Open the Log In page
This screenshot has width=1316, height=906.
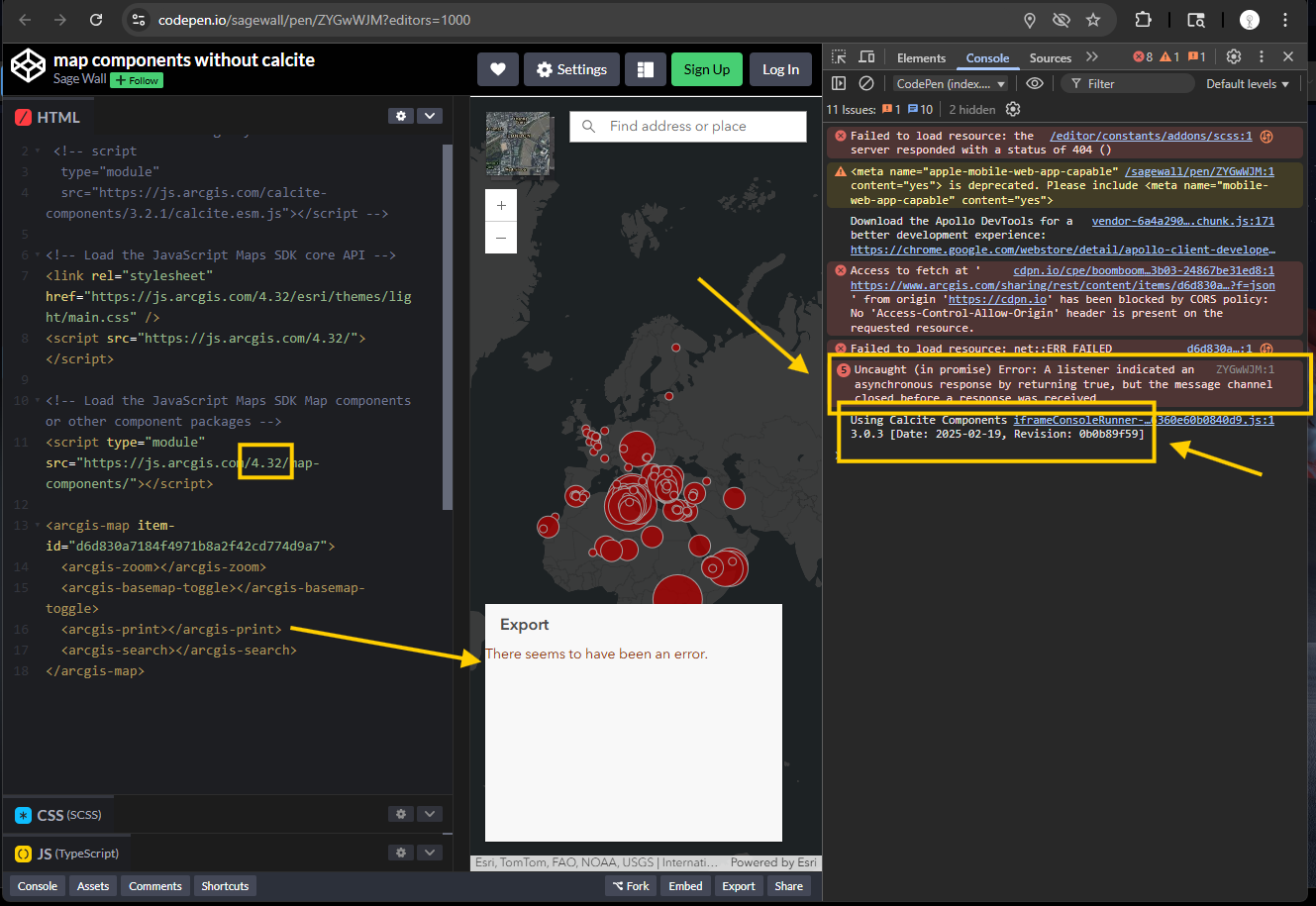coord(780,69)
